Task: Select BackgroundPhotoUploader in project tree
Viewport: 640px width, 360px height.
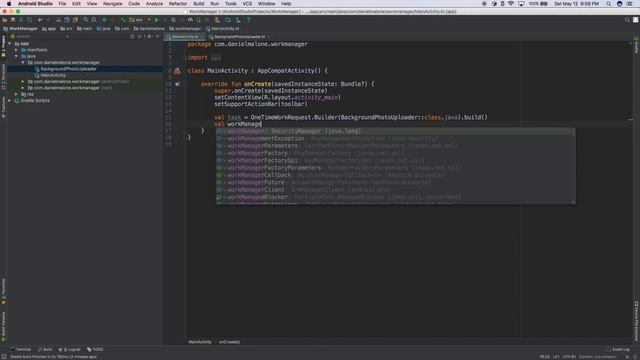Action: [69, 69]
